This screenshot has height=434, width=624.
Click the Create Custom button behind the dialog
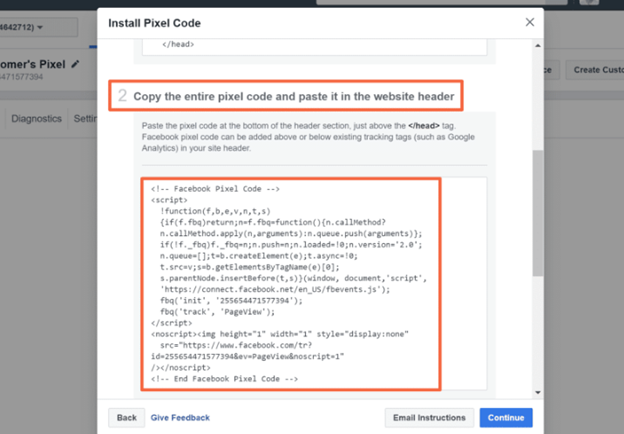[x=595, y=70]
